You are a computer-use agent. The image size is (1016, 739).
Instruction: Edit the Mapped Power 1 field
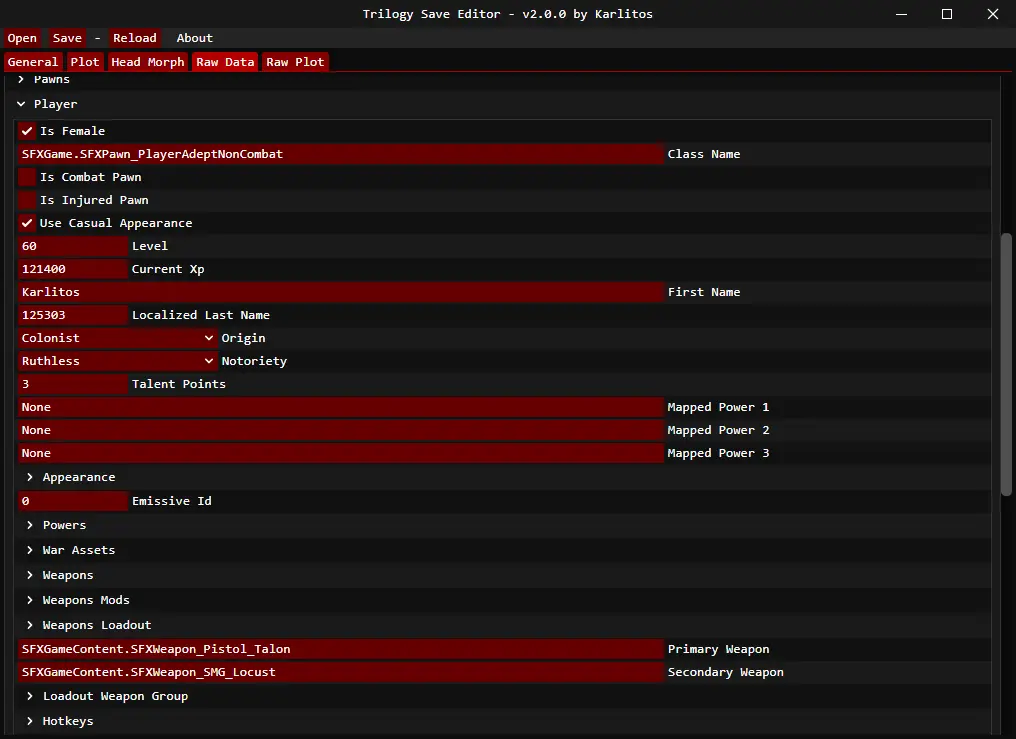point(341,407)
